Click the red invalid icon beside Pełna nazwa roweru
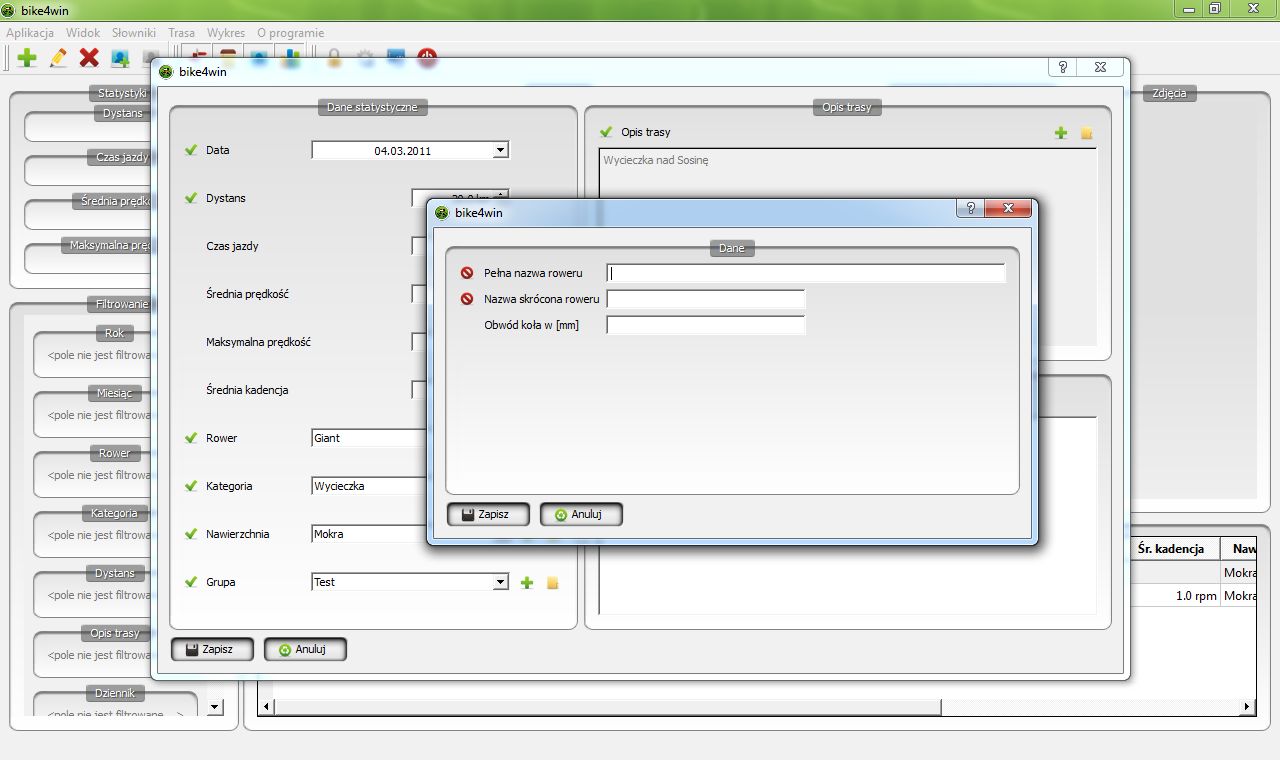 (467, 273)
